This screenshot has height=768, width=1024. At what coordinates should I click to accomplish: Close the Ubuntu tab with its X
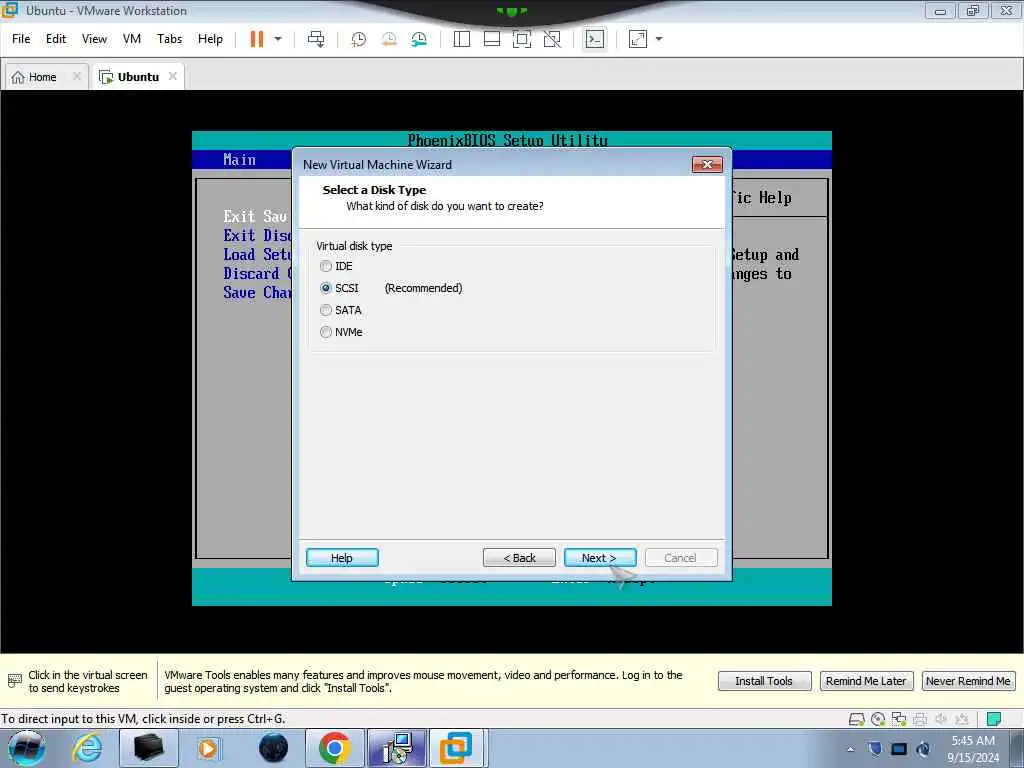(x=172, y=76)
